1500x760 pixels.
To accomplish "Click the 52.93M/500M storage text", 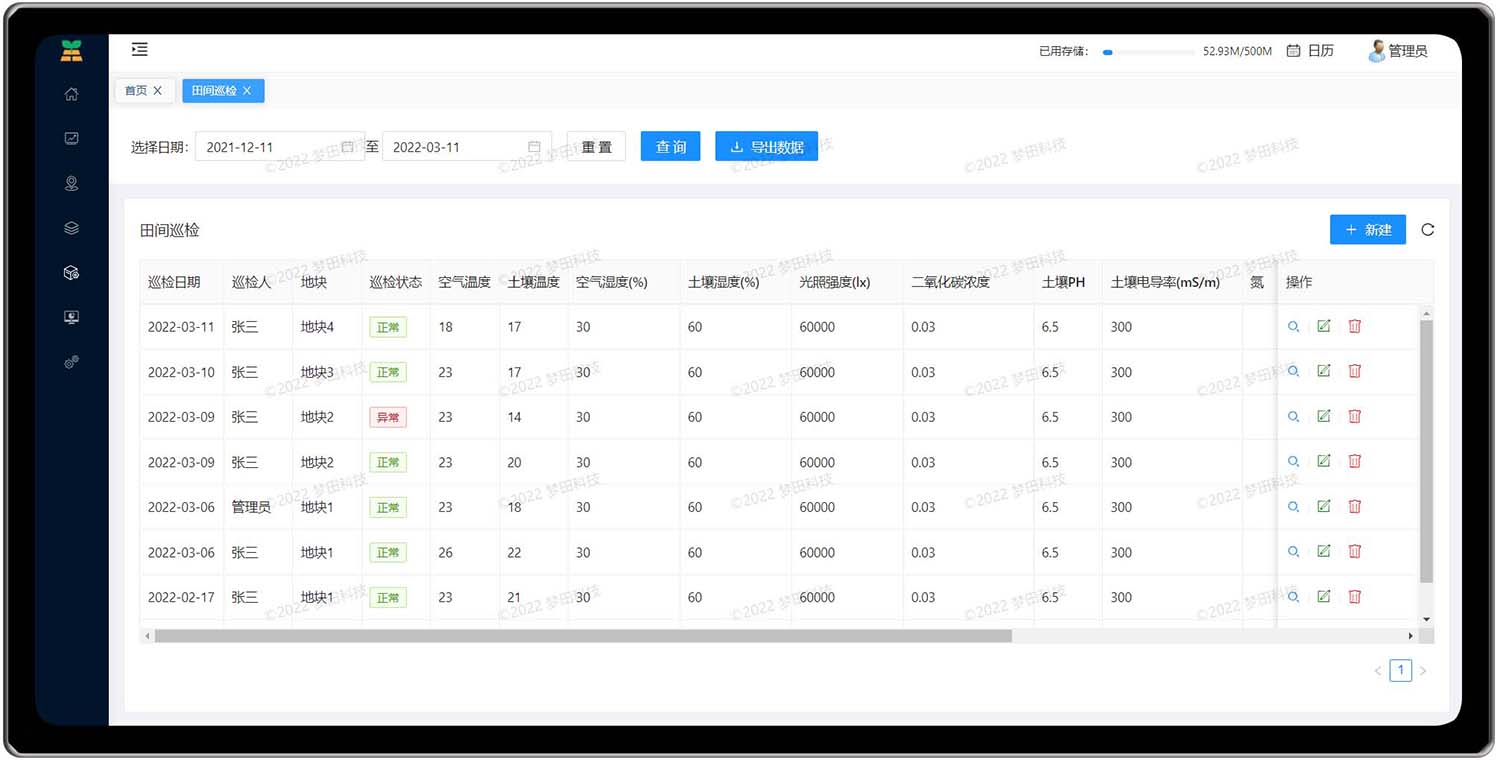I will 1237,51.
